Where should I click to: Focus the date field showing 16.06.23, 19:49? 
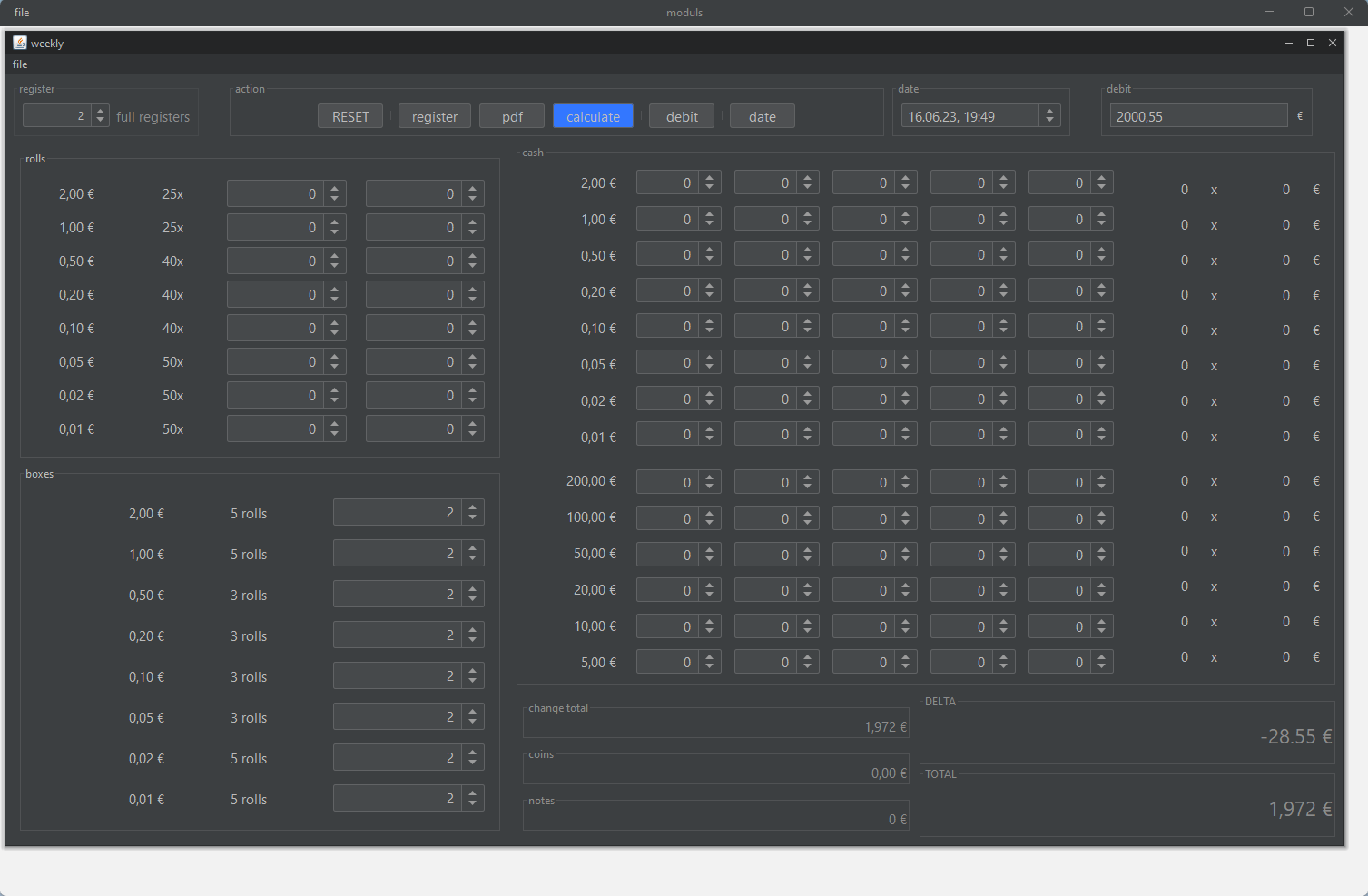[969, 116]
